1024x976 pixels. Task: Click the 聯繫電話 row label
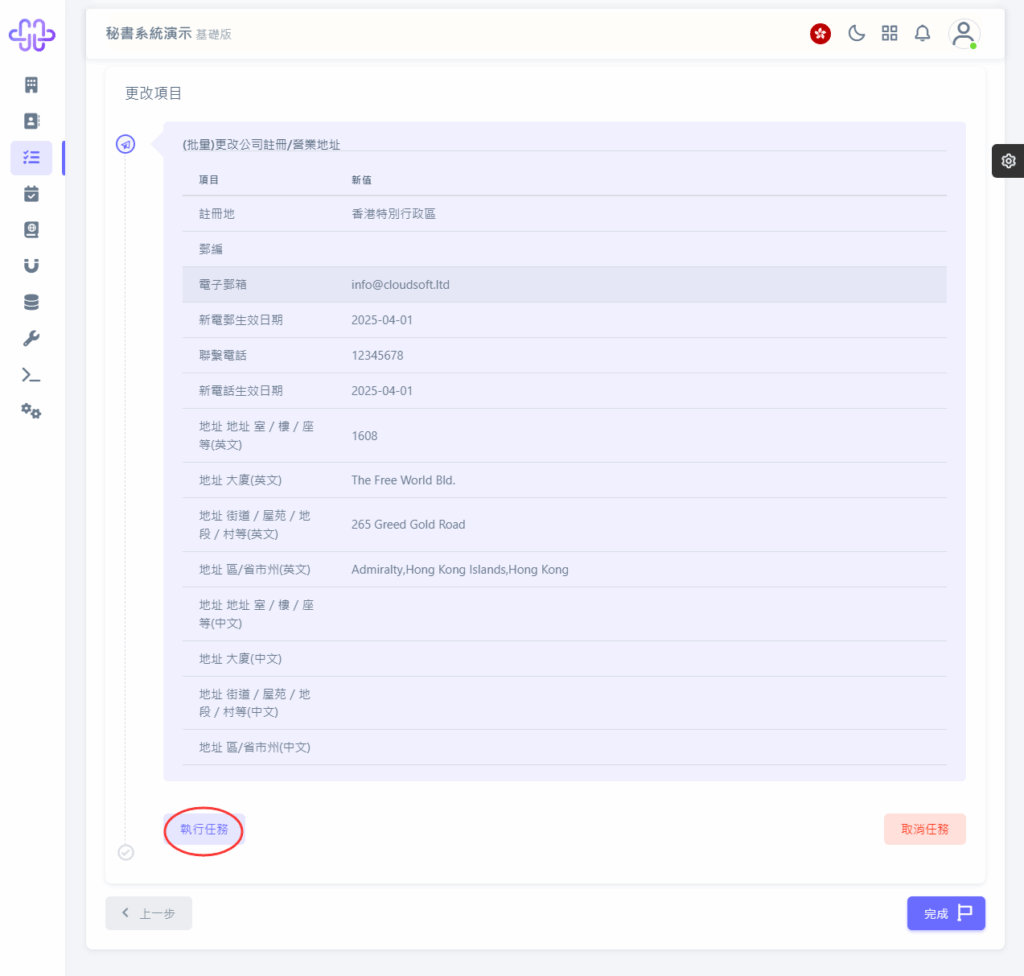(223, 355)
